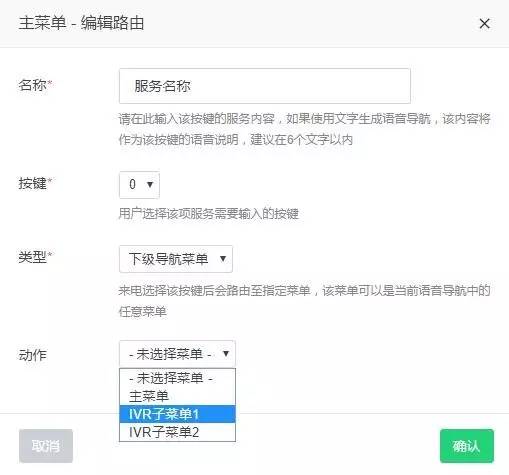Select 主菜单 from the dropdown list
This screenshot has height=475, width=509.
coord(177,396)
